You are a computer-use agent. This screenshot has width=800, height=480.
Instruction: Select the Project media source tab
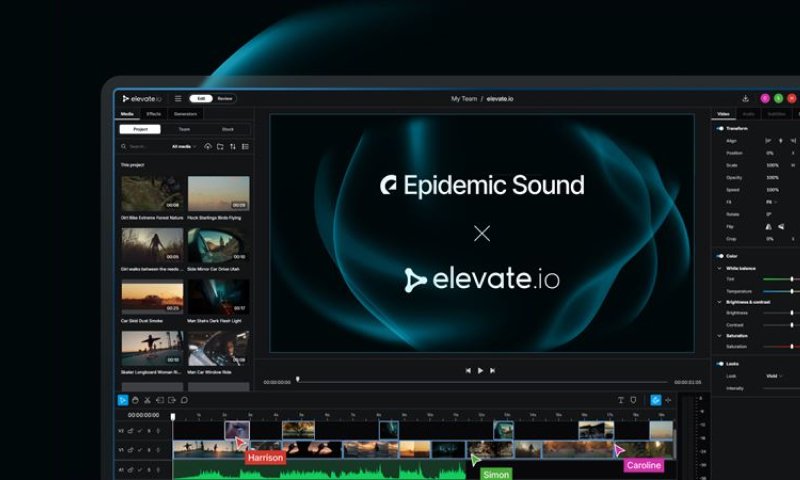(140, 130)
